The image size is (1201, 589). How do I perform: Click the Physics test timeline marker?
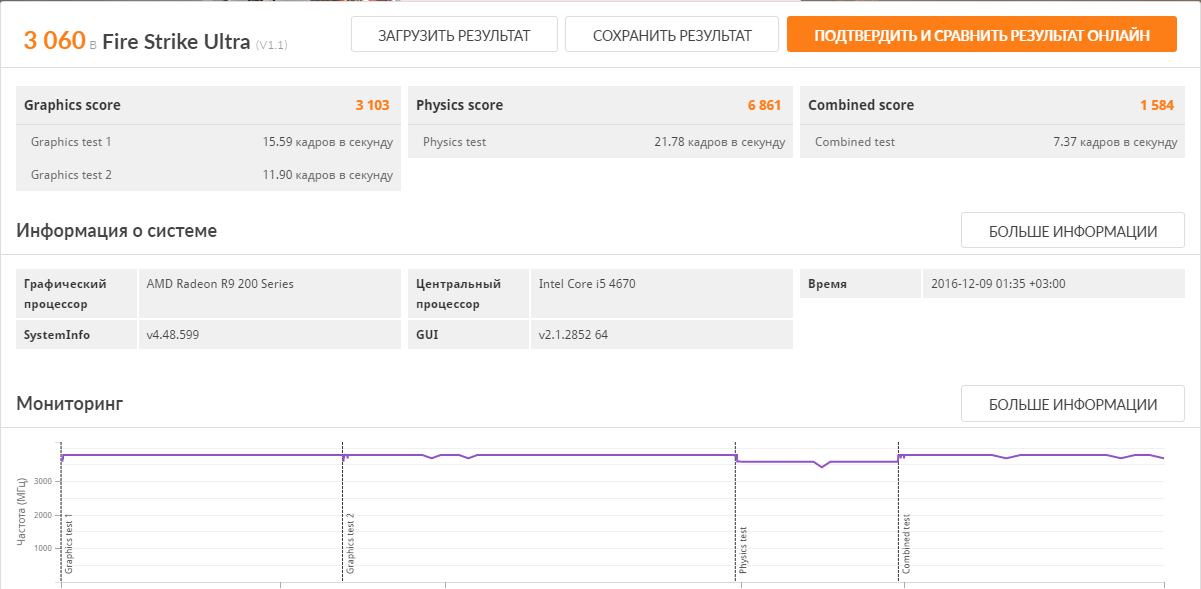(743, 549)
